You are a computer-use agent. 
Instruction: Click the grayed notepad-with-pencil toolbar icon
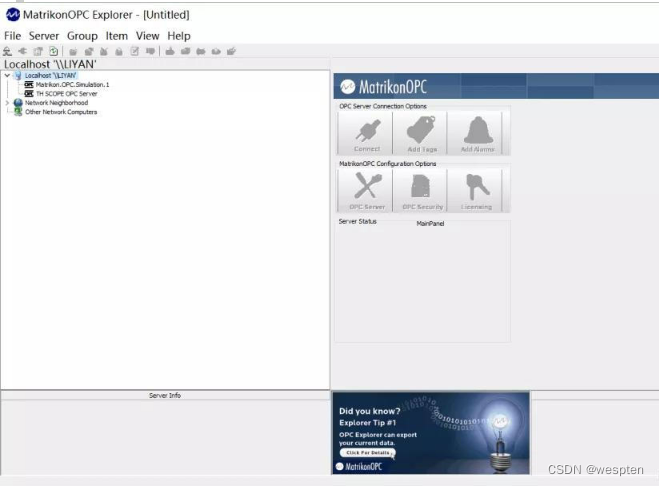point(134,51)
